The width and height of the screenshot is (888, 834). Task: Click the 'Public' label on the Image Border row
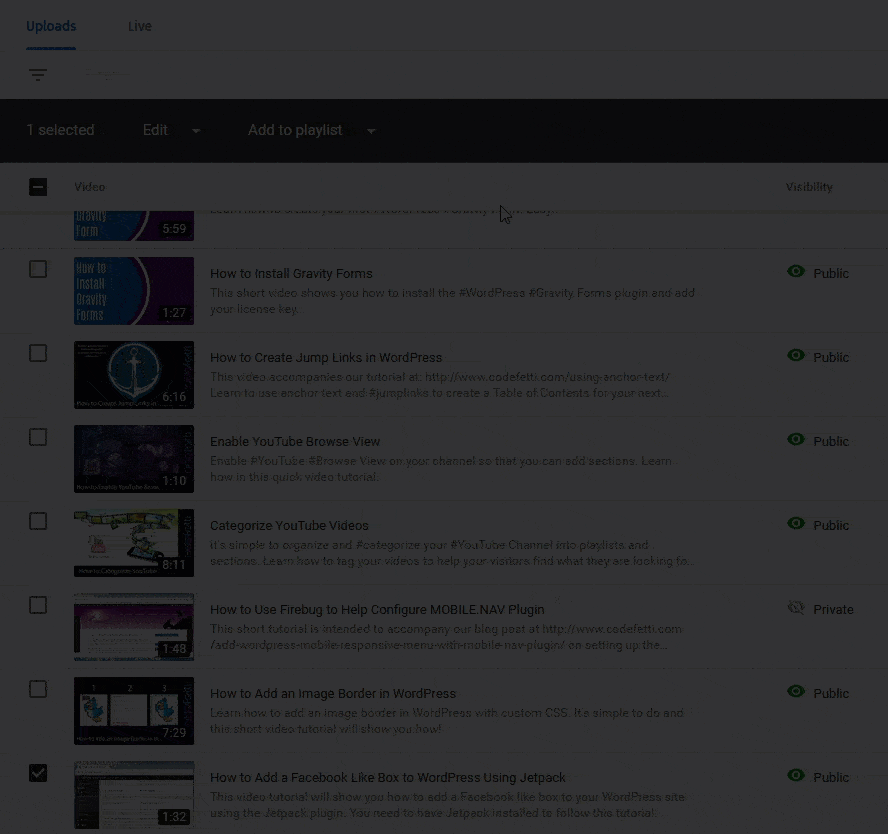click(831, 694)
